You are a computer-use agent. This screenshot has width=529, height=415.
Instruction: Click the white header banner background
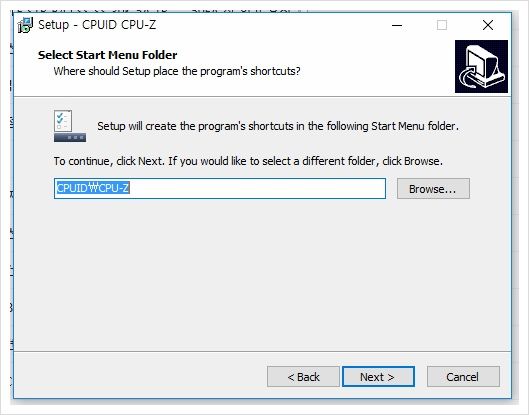tap(371, 67)
